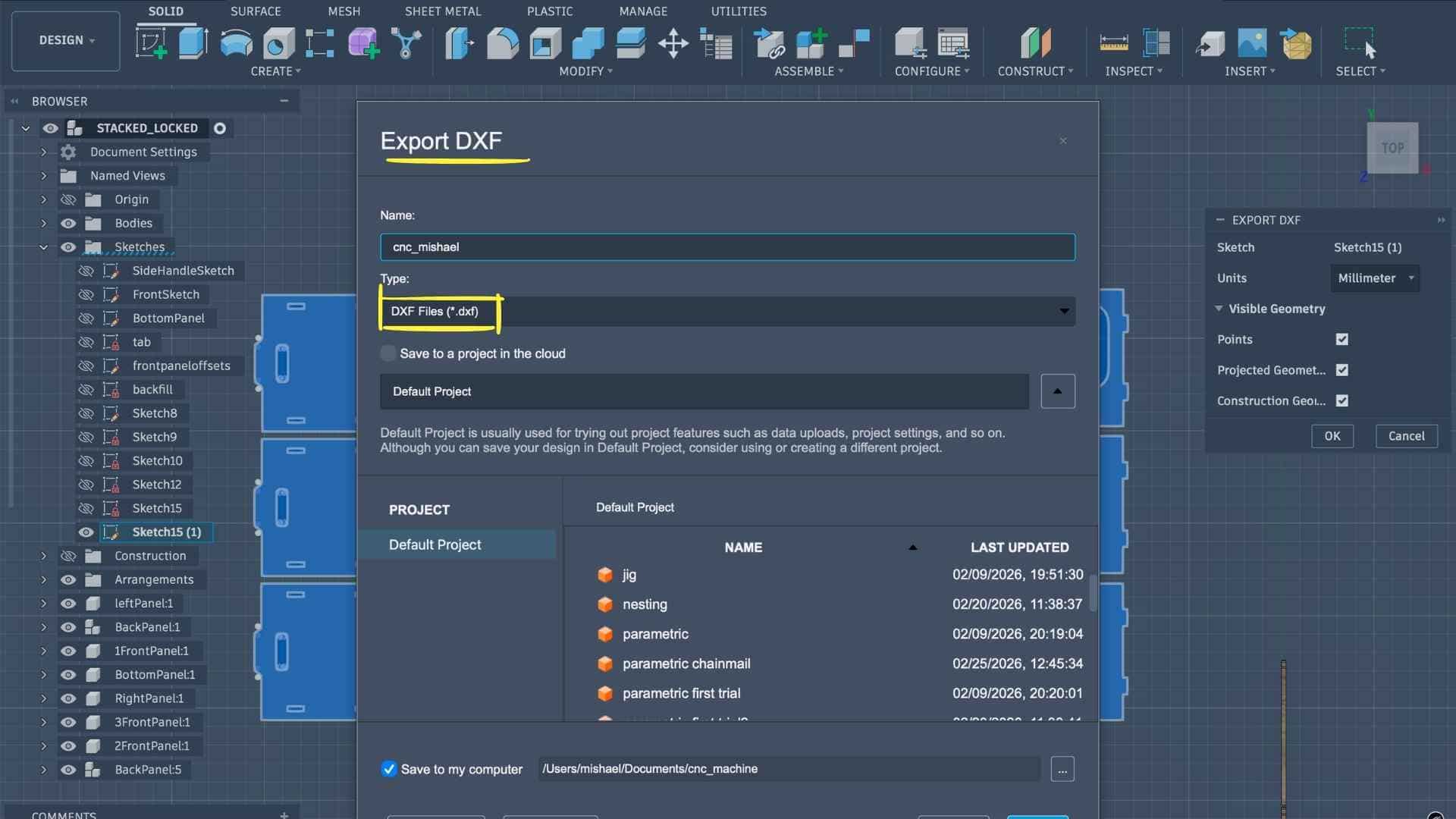Toggle the Points visible geometry checkbox
The height and width of the screenshot is (819, 1456).
(x=1341, y=340)
